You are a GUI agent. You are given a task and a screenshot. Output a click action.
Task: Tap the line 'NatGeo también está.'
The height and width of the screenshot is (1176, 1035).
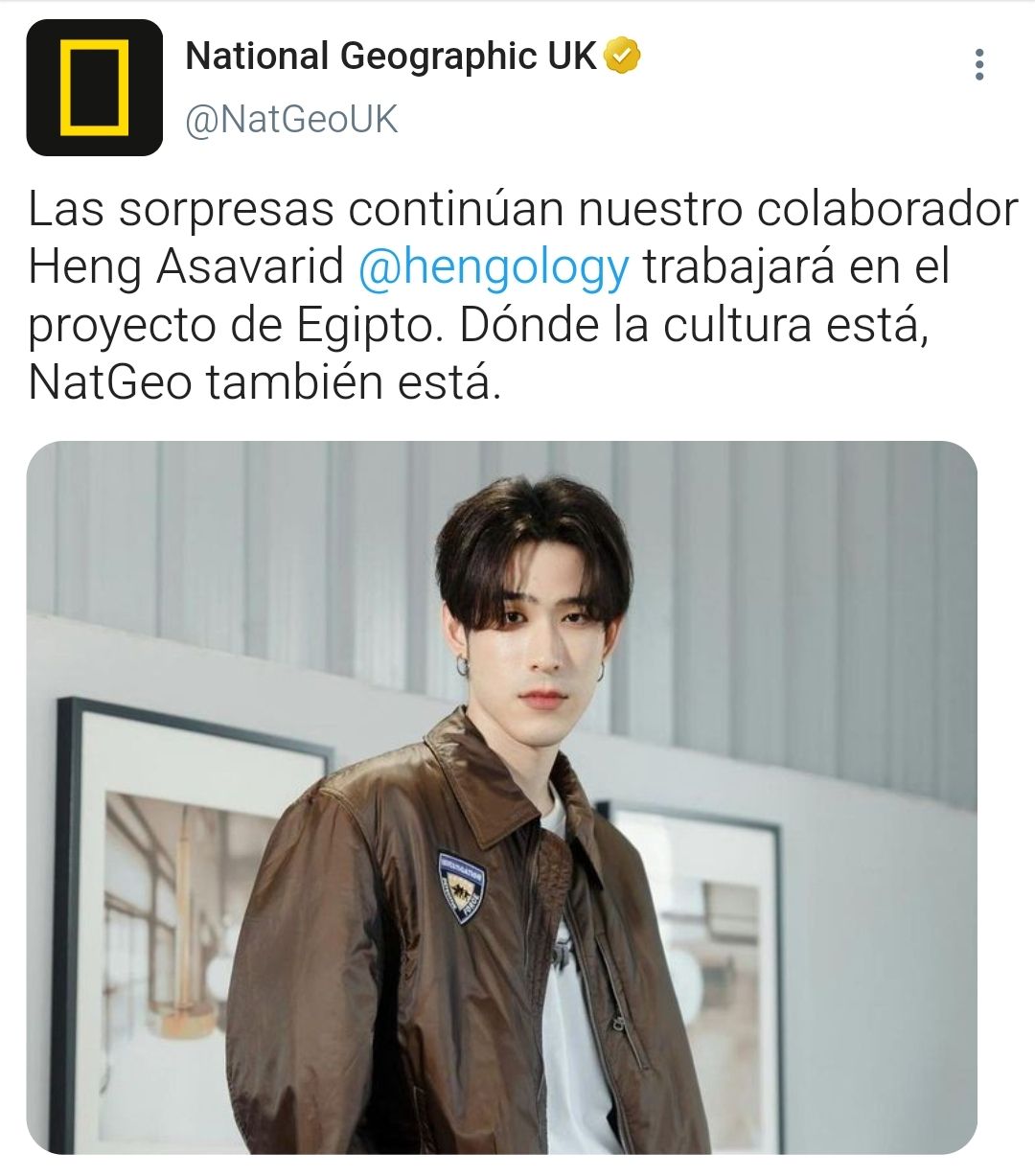click(265, 382)
